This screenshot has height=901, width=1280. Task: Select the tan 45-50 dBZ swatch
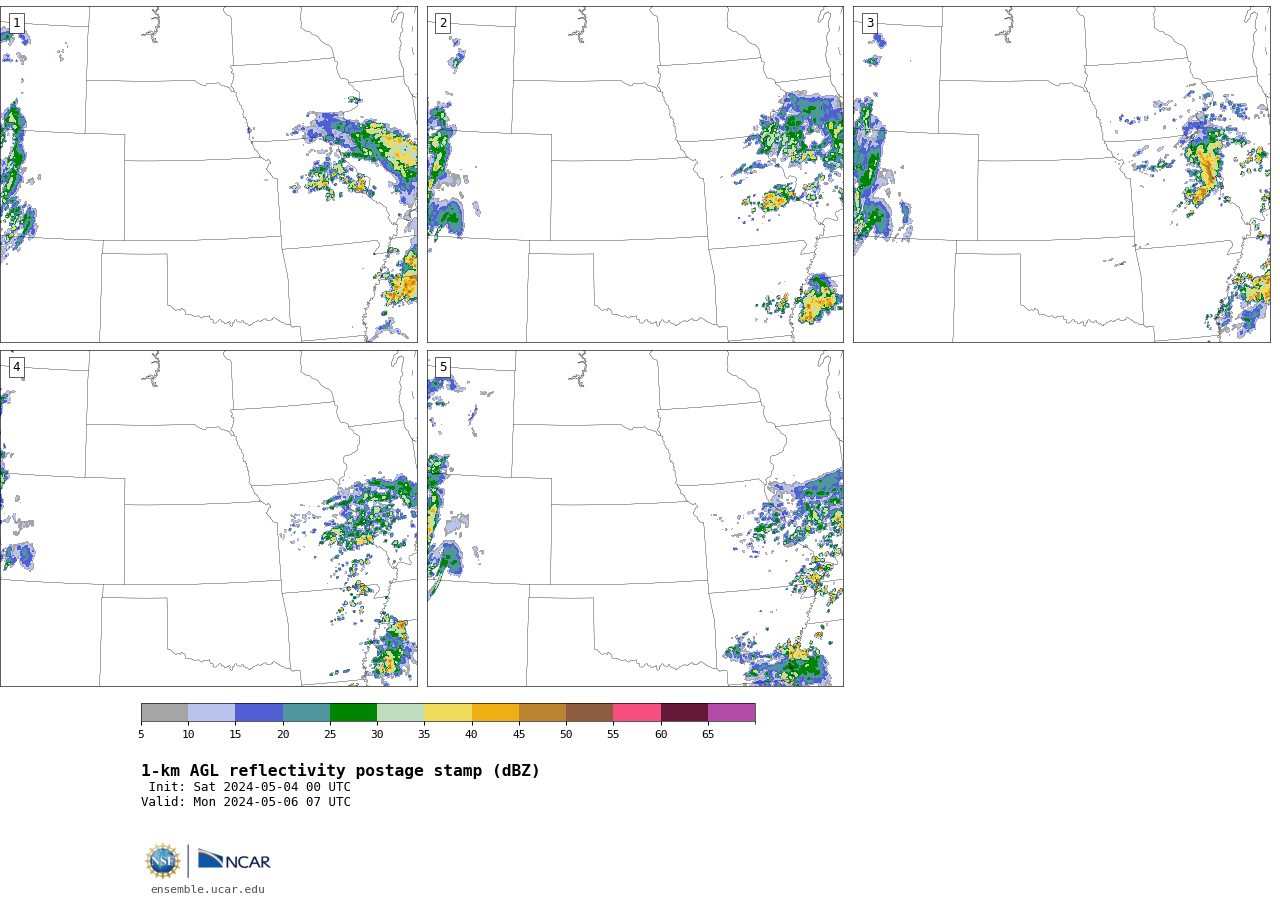tap(542, 713)
